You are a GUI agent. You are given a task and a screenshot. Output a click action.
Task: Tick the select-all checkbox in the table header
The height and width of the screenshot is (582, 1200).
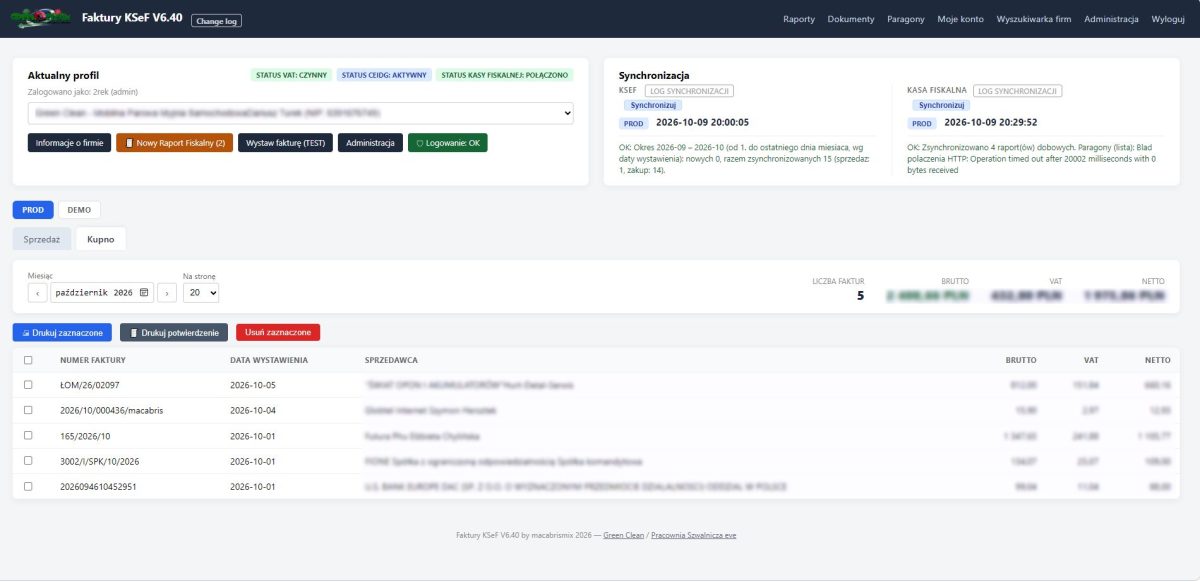click(x=28, y=360)
